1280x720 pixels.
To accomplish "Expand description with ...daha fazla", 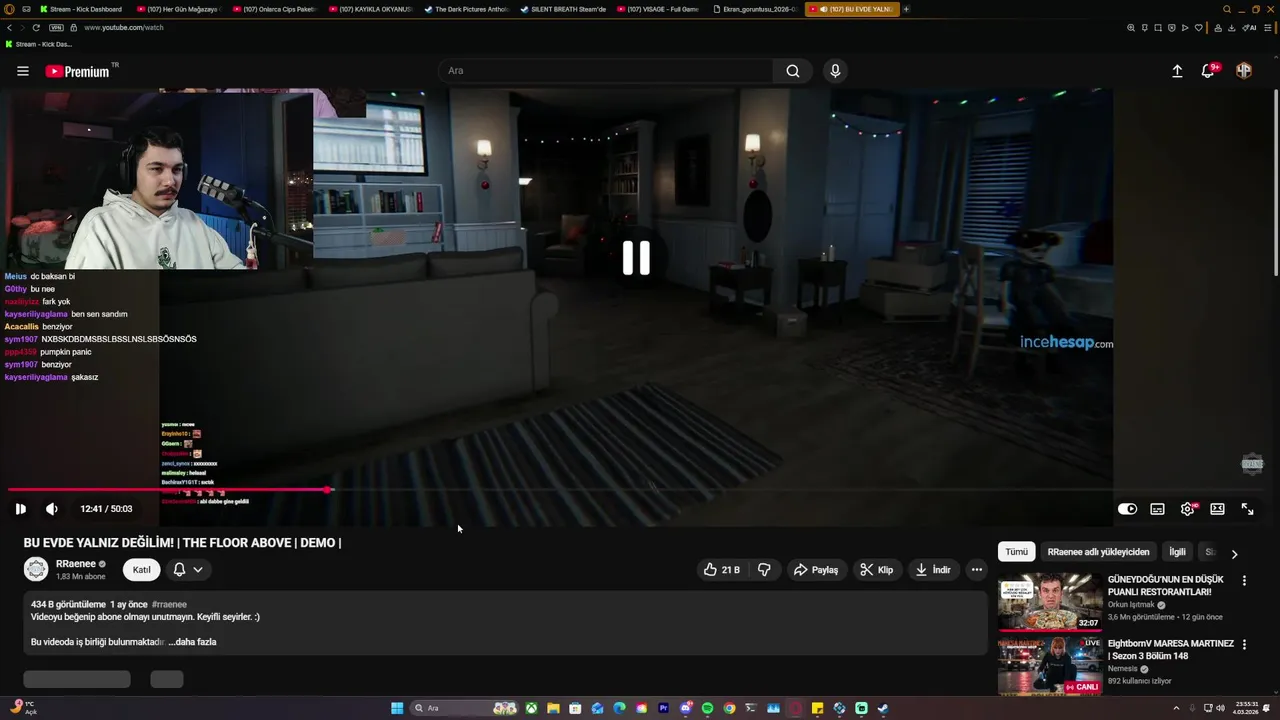I will (192, 642).
